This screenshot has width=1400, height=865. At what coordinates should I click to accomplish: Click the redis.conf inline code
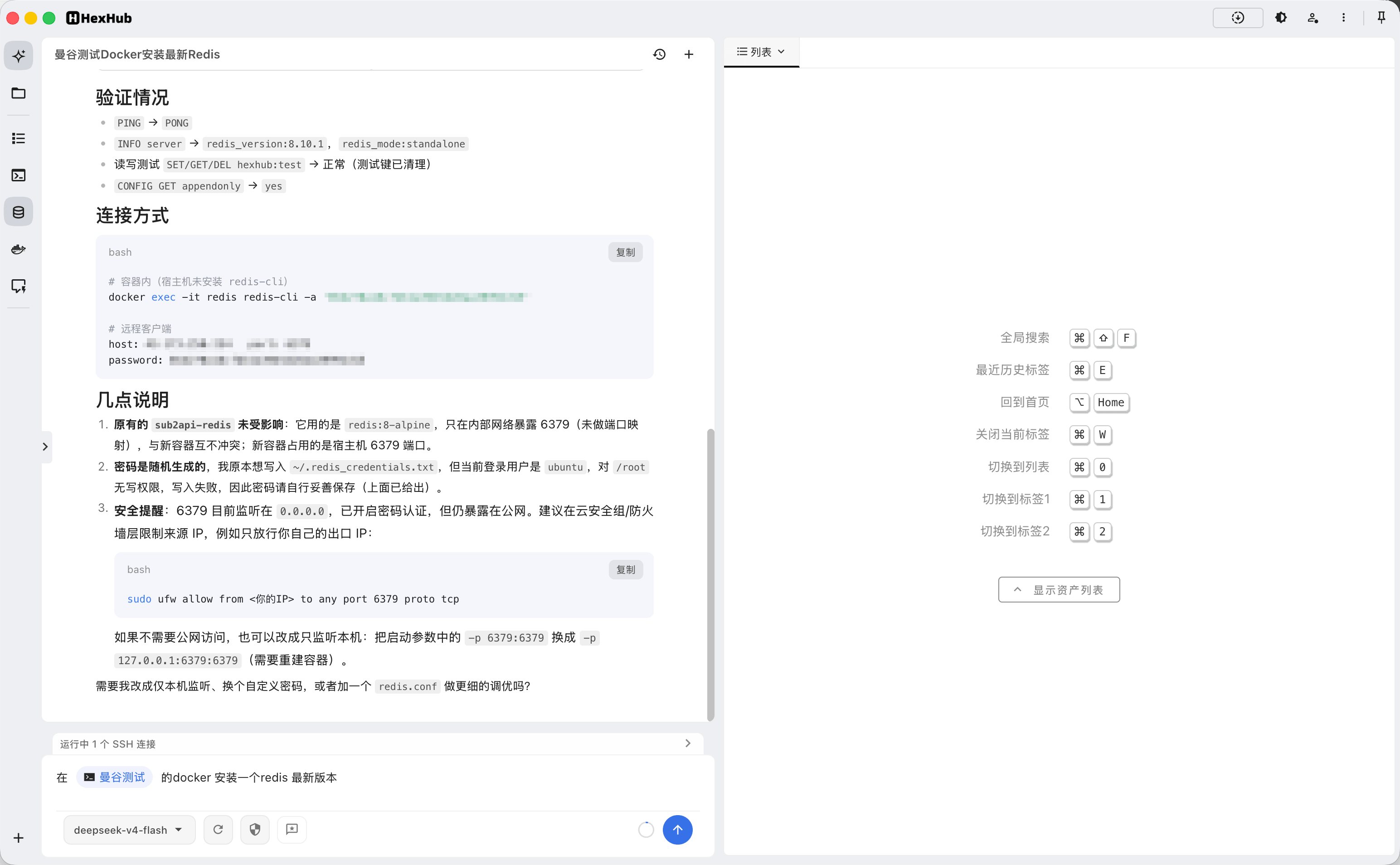pos(408,686)
